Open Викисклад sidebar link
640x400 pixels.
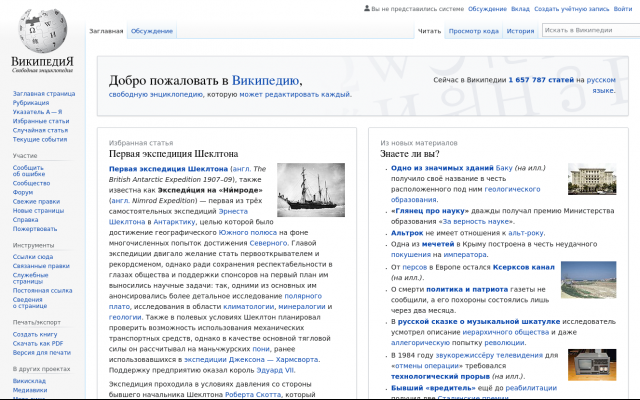29,381
